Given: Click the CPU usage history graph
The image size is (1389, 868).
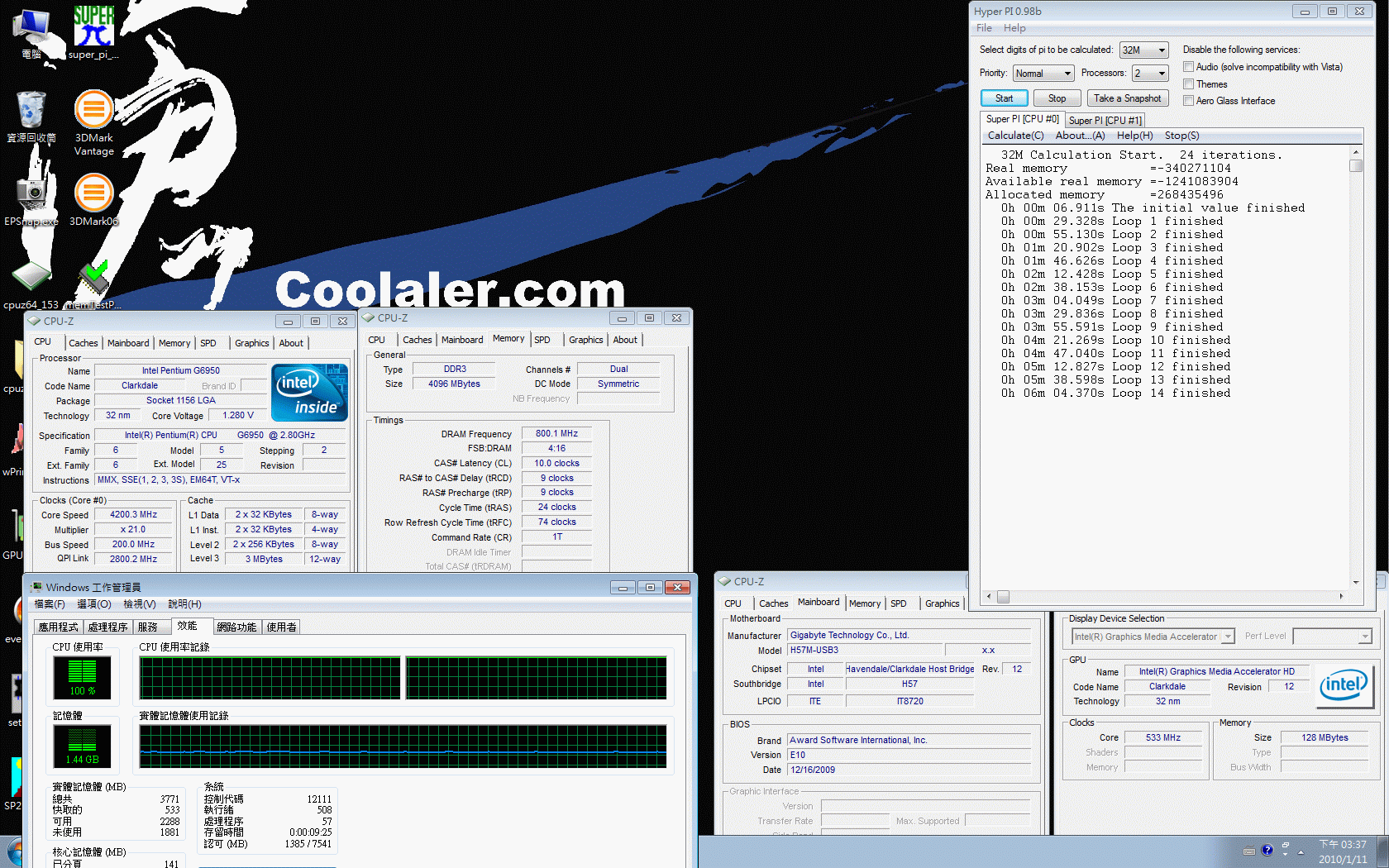Looking at the screenshot, I should pyautogui.click(x=403, y=678).
